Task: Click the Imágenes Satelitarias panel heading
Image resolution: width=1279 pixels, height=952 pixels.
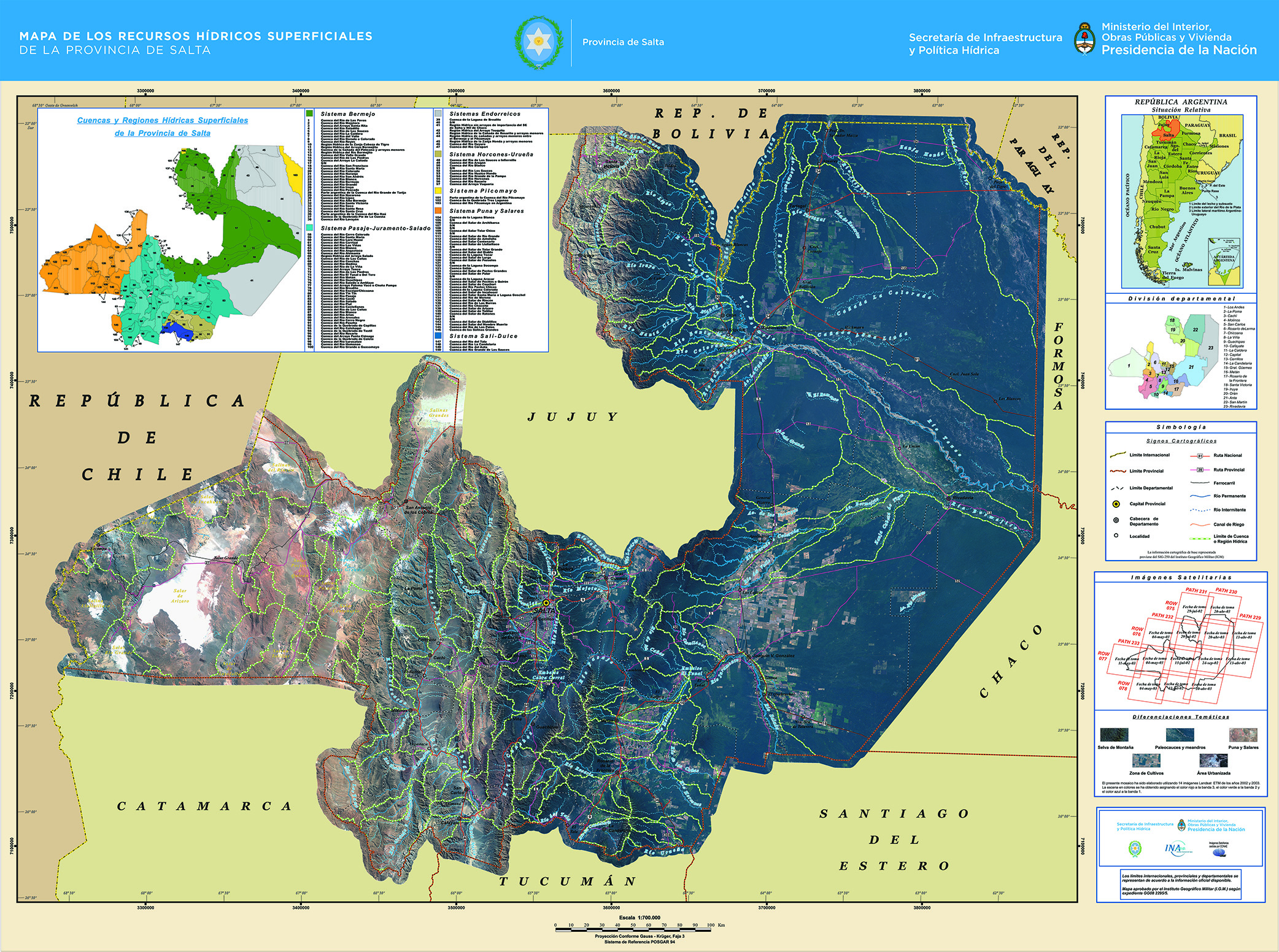Action: [1181, 577]
